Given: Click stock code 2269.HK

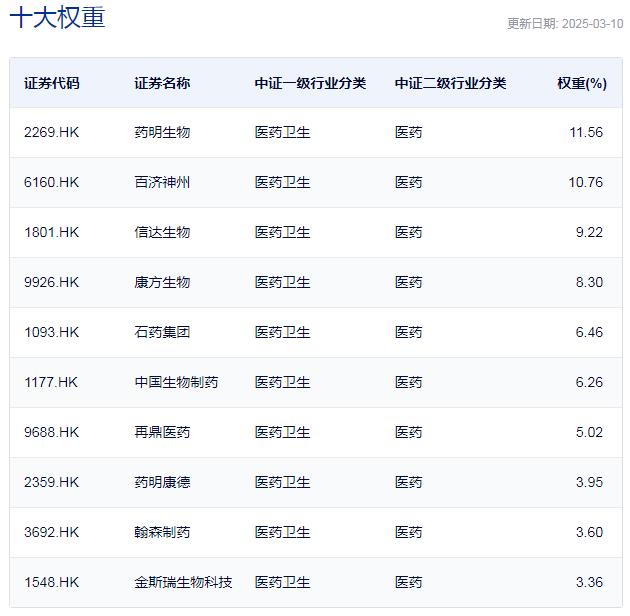Looking at the screenshot, I should (51, 132).
